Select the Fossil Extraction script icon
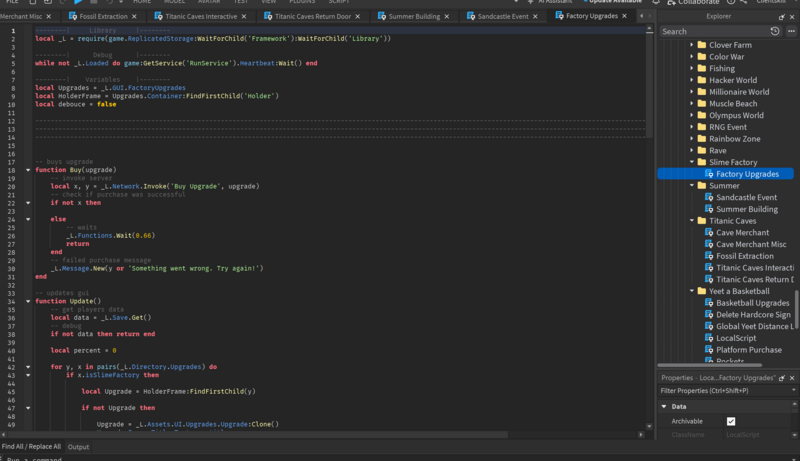The width and height of the screenshot is (800, 461). pos(708,256)
